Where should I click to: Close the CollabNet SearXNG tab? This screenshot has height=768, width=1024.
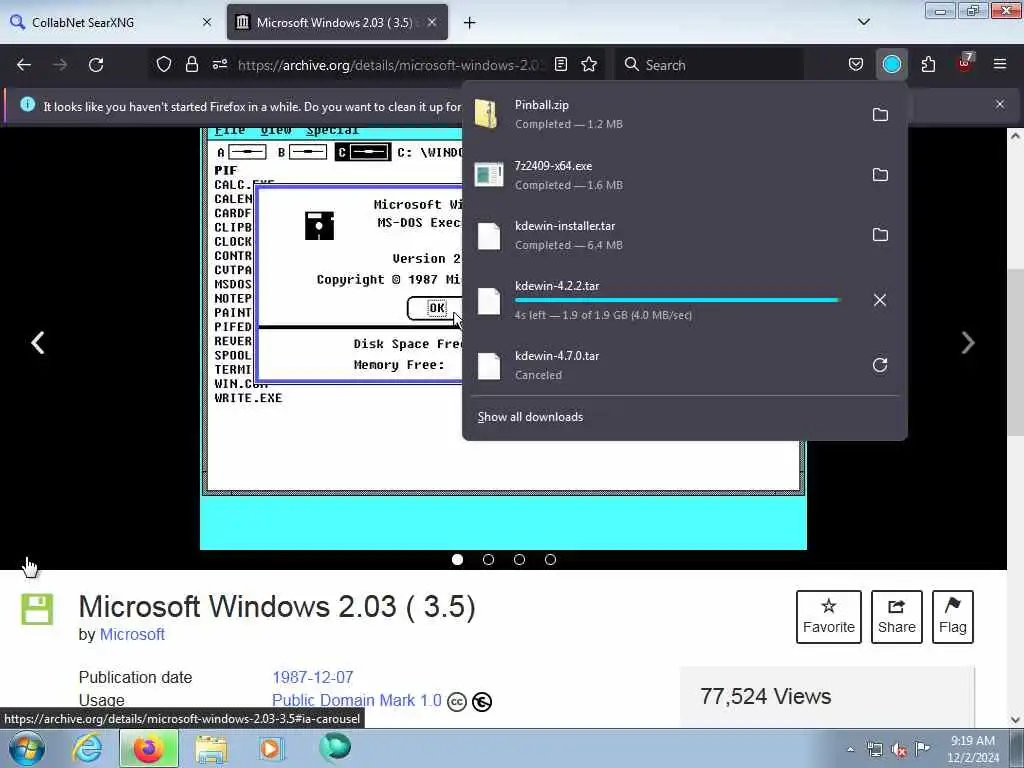[x=207, y=22]
